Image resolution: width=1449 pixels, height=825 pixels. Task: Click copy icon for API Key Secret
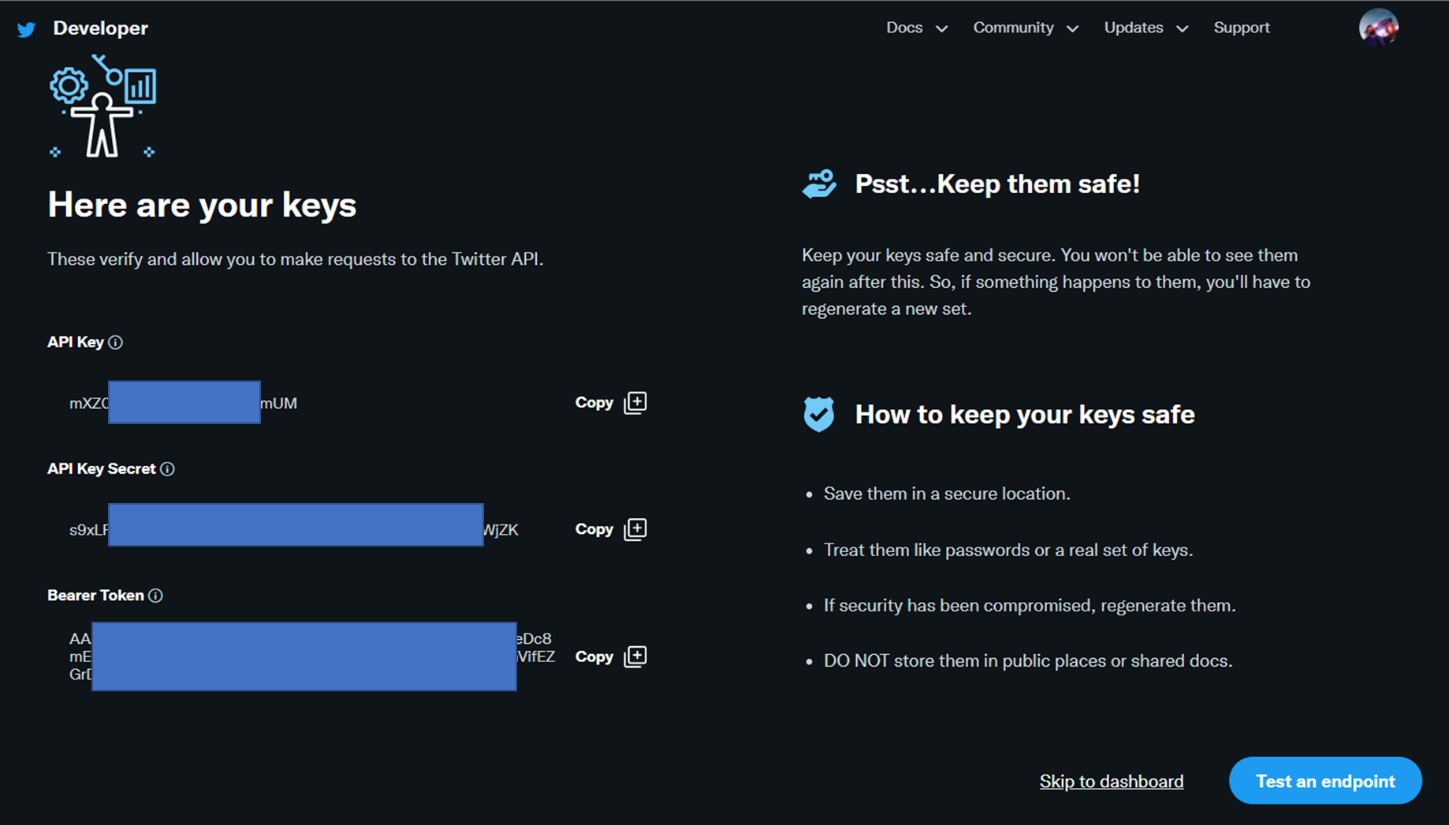[635, 529]
